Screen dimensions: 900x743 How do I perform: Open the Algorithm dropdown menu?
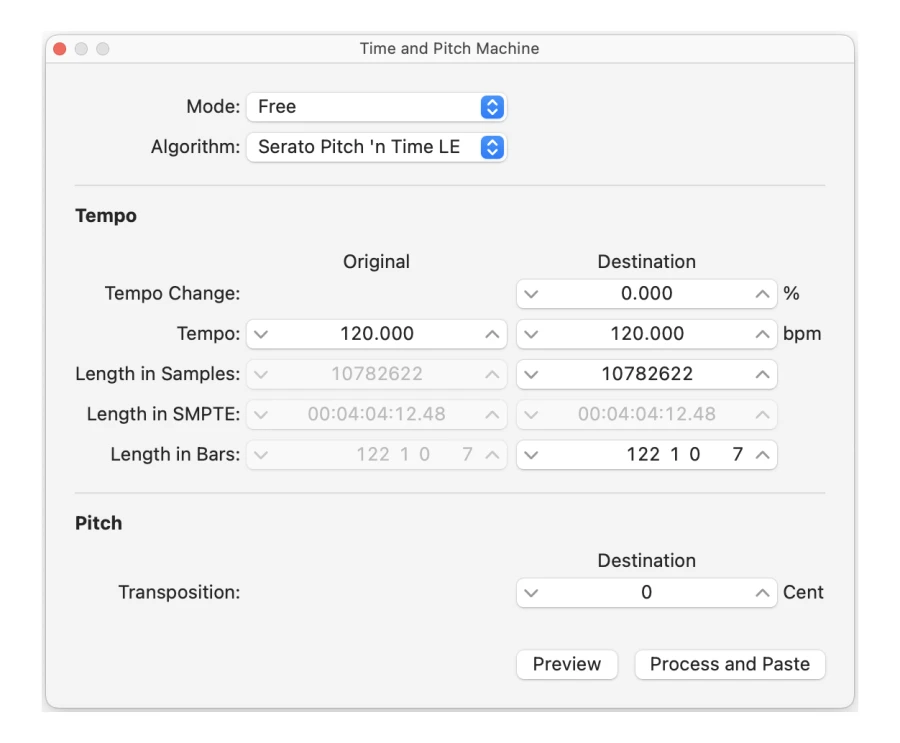point(376,147)
